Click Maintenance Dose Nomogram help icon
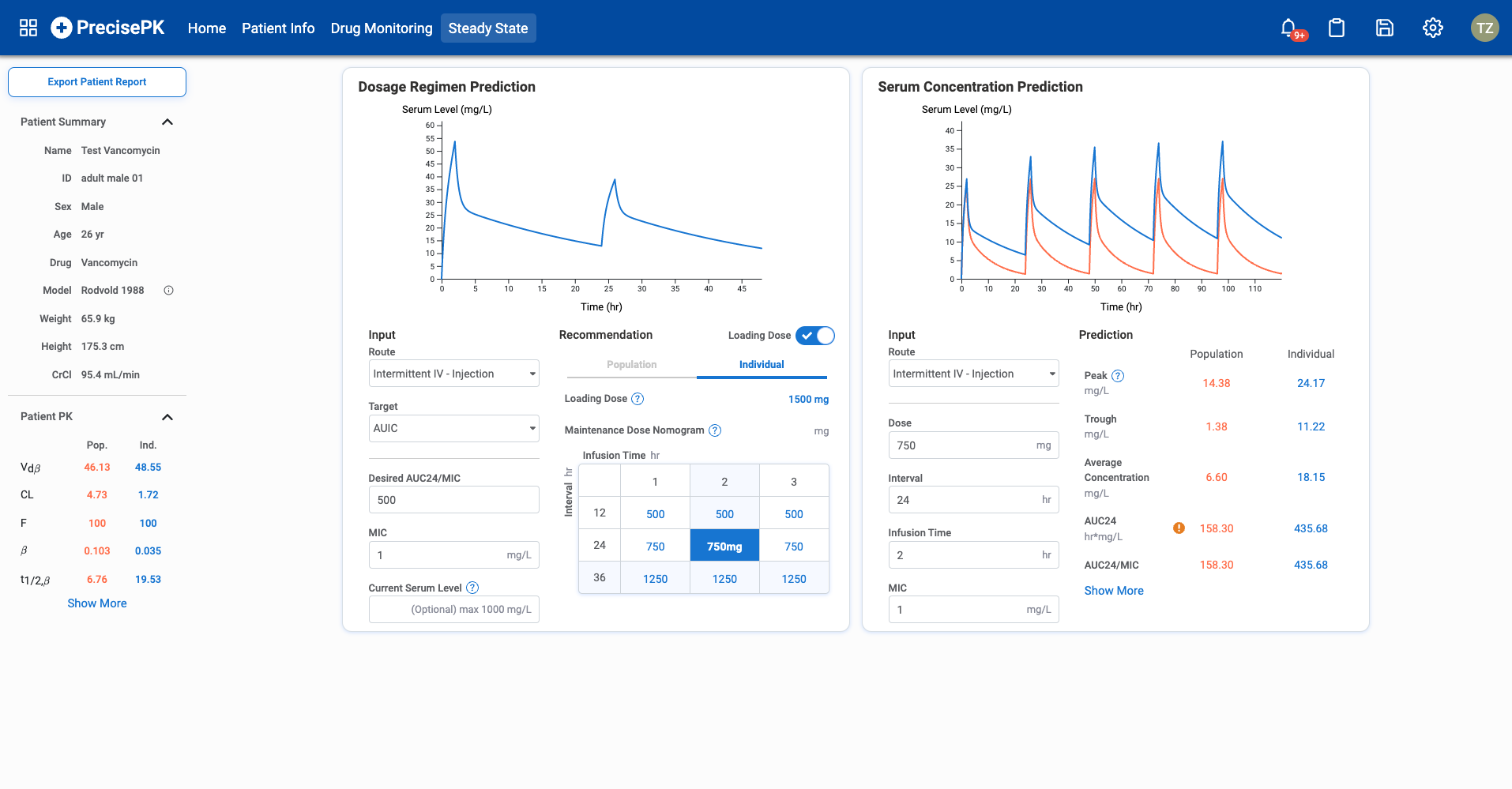Image resolution: width=1512 pixels, height=789 pixels. click(x=715, y=430)
